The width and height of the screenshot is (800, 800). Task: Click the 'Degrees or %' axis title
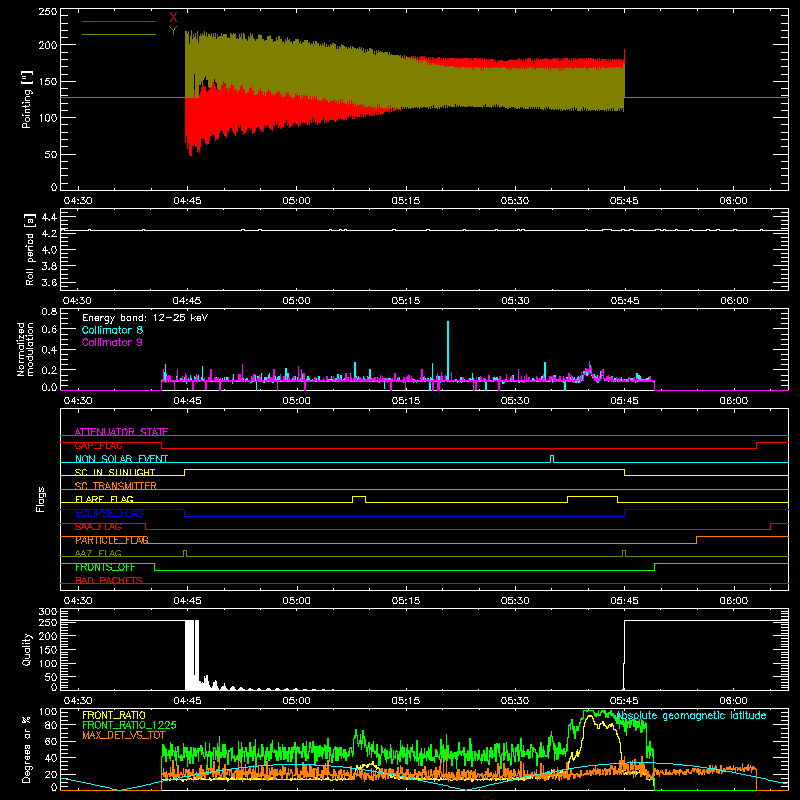pos(27,749)
